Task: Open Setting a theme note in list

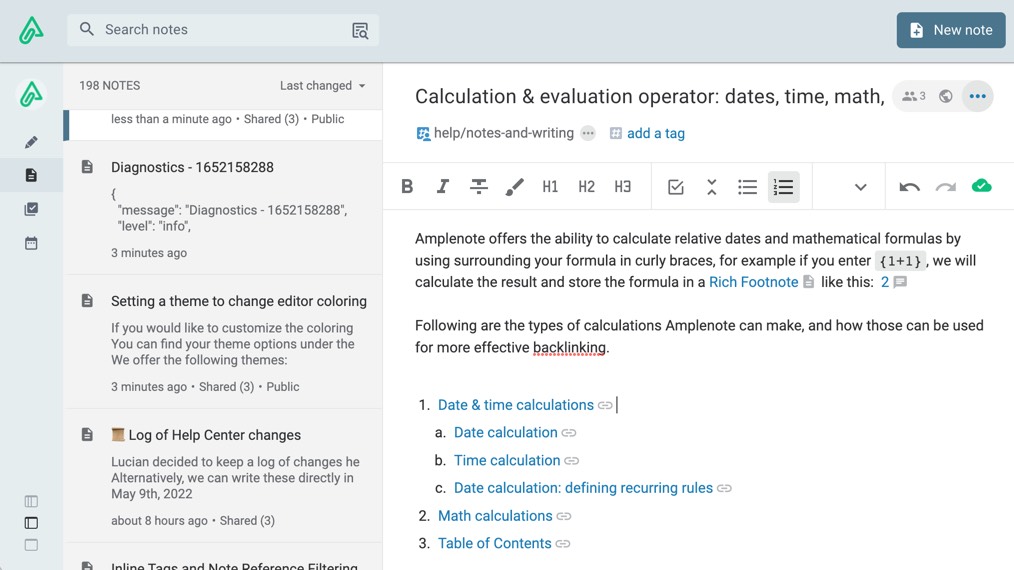Action: [x=238, y=301]
